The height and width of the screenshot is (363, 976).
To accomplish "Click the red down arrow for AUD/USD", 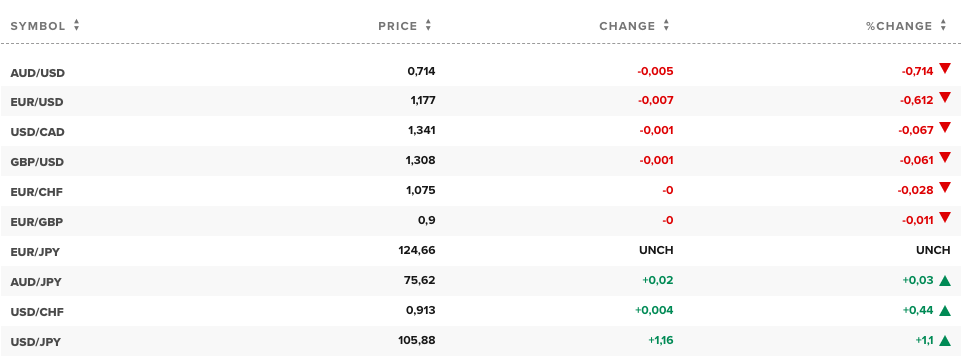I will tap(945, 68).
